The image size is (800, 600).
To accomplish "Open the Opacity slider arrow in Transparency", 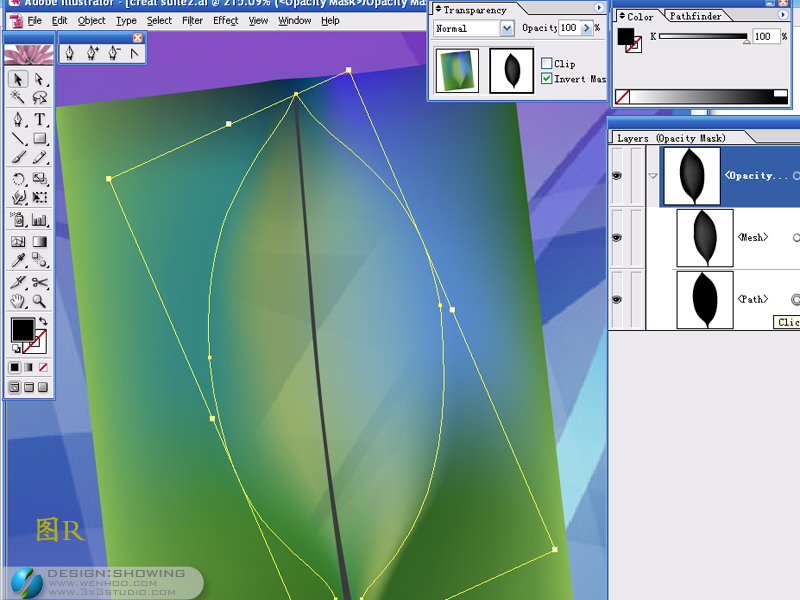I will 586,28.
